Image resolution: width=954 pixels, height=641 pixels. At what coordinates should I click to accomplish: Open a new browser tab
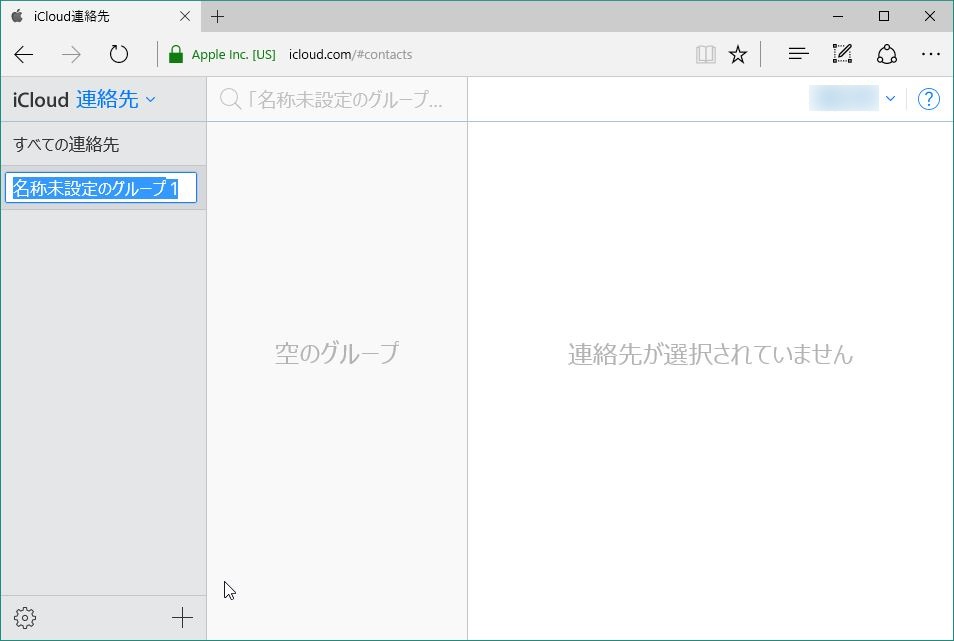click(x=217, y=16)
